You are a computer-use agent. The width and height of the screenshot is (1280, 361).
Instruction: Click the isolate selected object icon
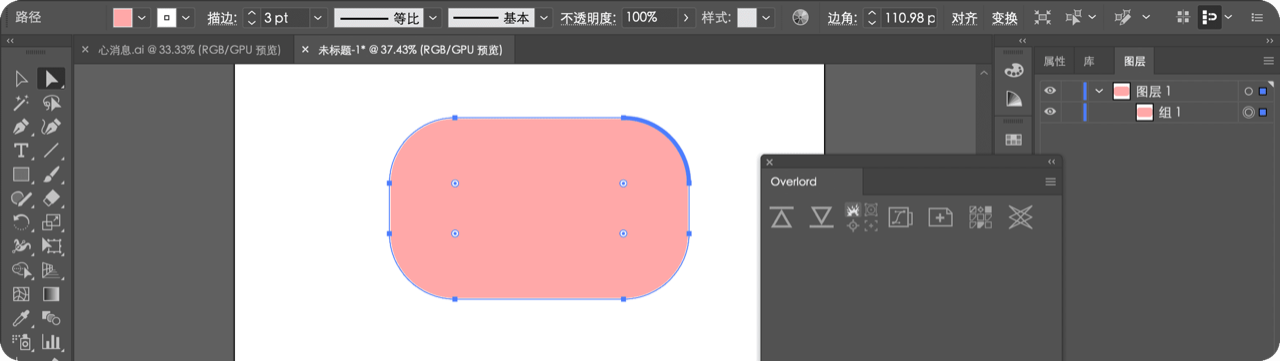[x=1043, y=18]
